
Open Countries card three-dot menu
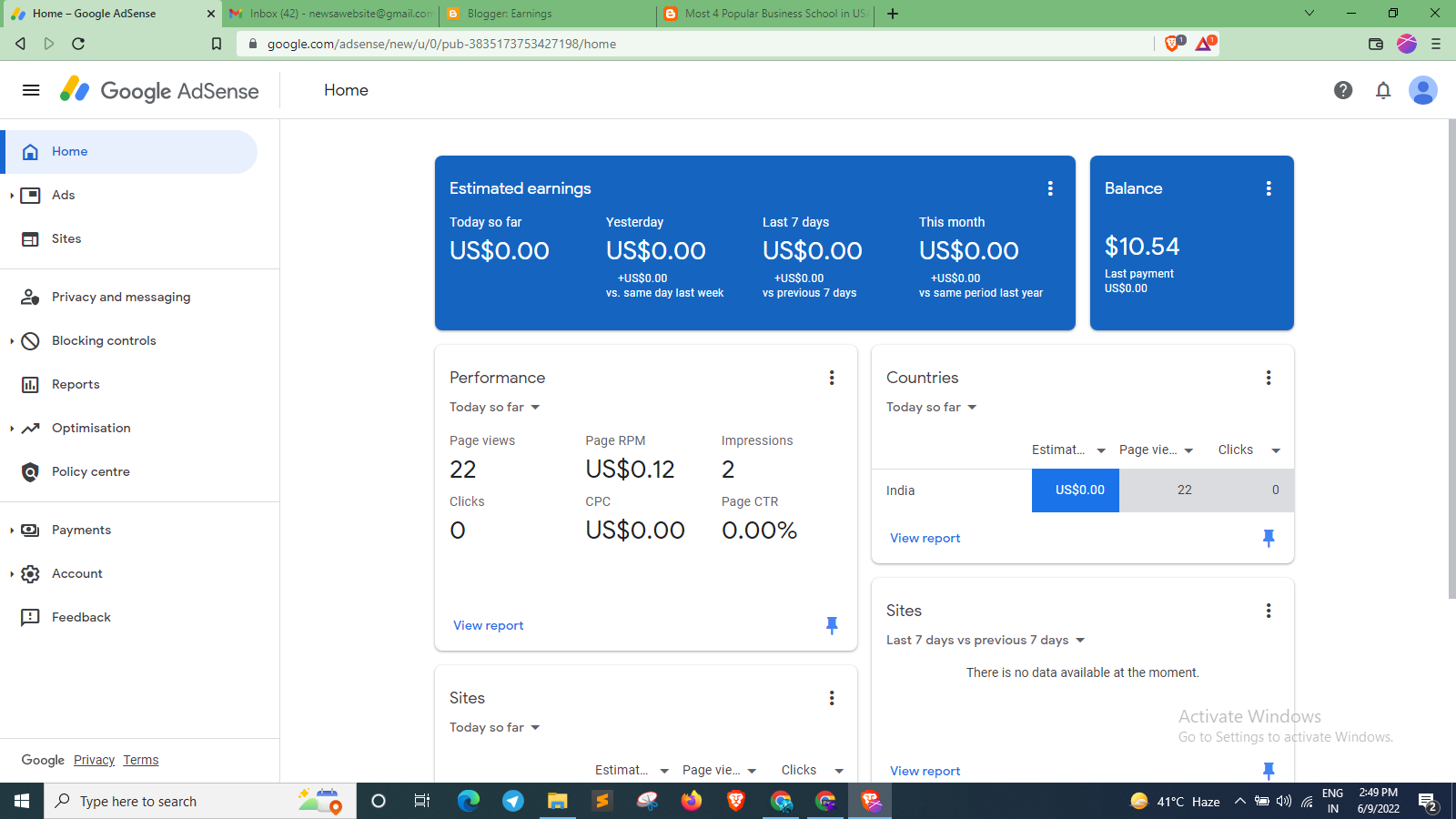tap(1269, 378)
